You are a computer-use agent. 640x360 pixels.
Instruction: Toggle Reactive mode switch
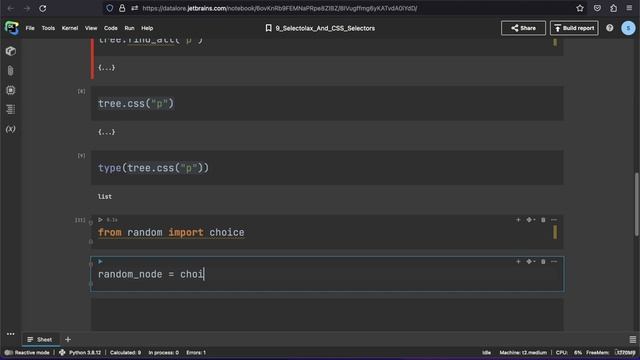click(9, 352)
